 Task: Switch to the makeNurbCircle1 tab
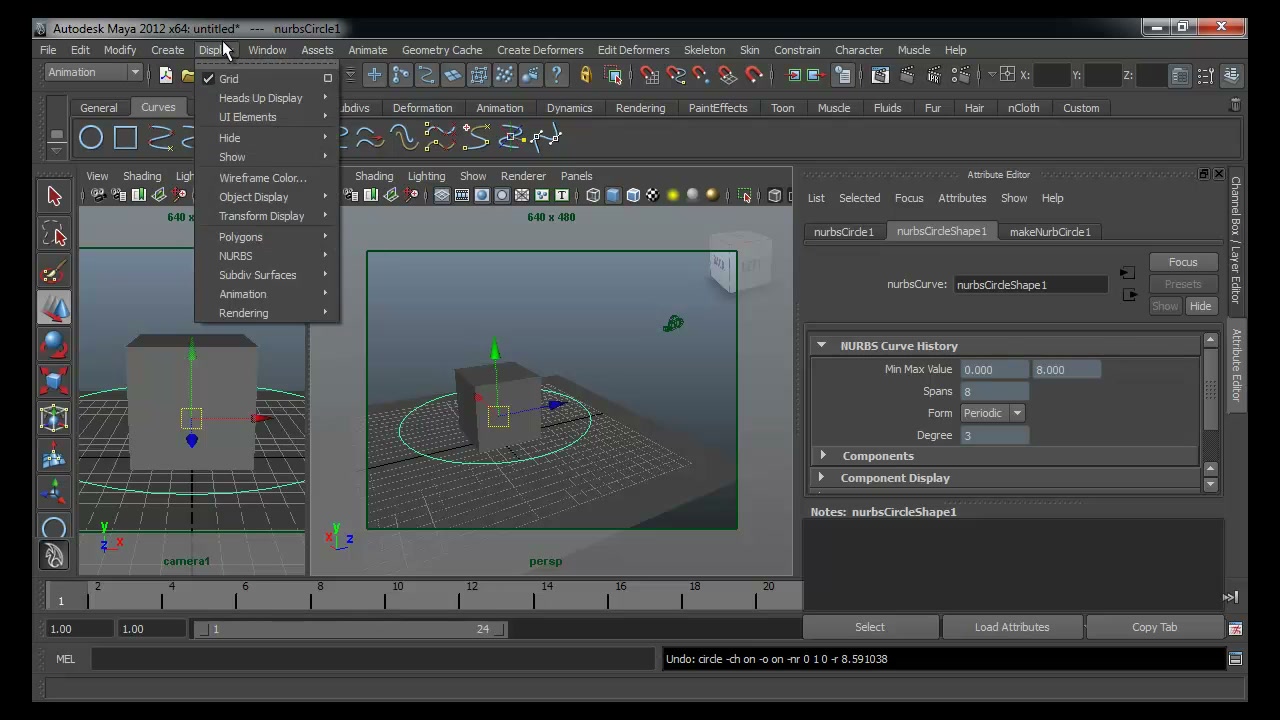[x=1049, y=232]
